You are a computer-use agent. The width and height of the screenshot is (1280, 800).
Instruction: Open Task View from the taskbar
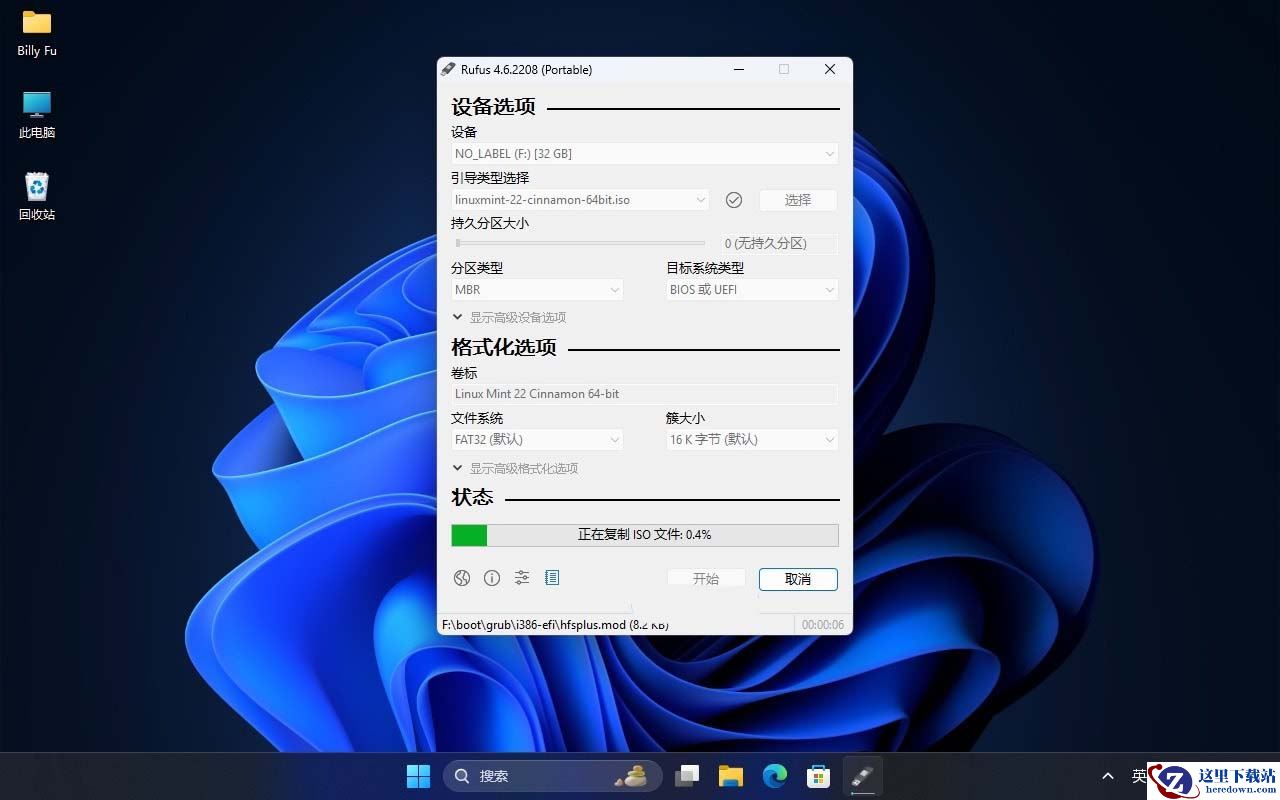(687, 776)
